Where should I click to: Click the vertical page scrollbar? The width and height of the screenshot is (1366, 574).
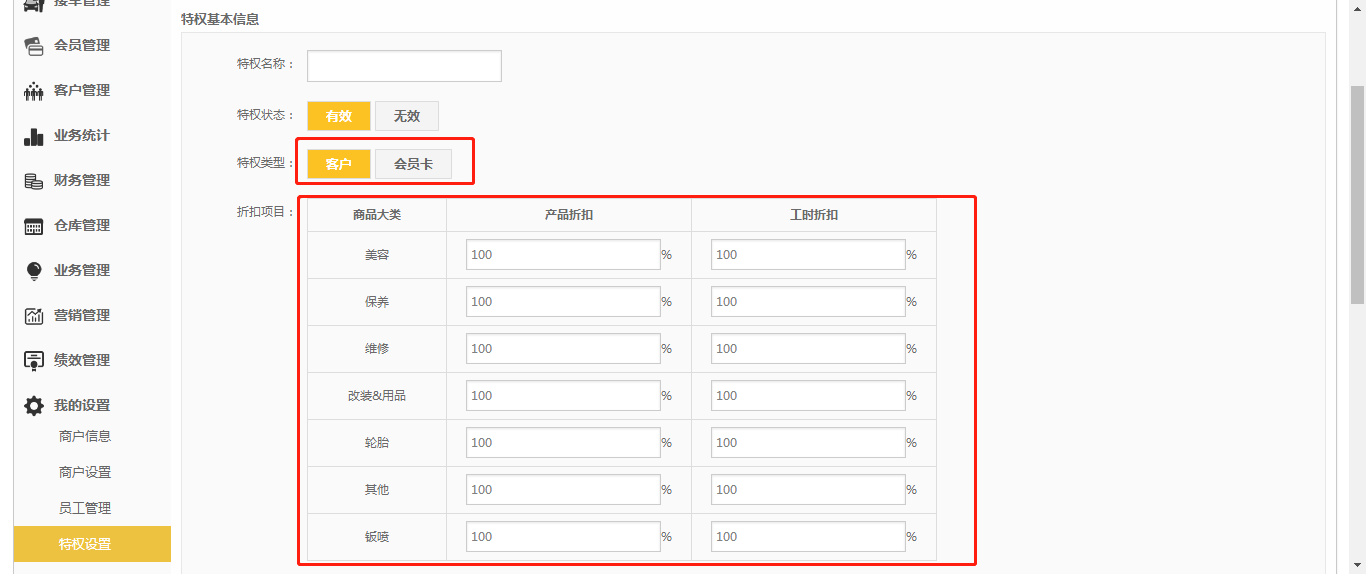coord(1357,190)
